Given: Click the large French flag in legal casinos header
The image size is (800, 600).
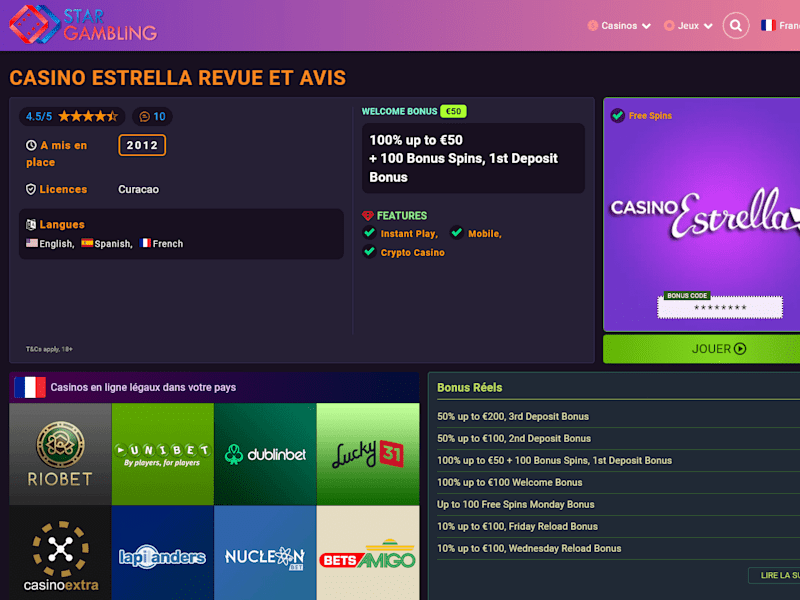Looking at the screenshot, I should [30, 387].
